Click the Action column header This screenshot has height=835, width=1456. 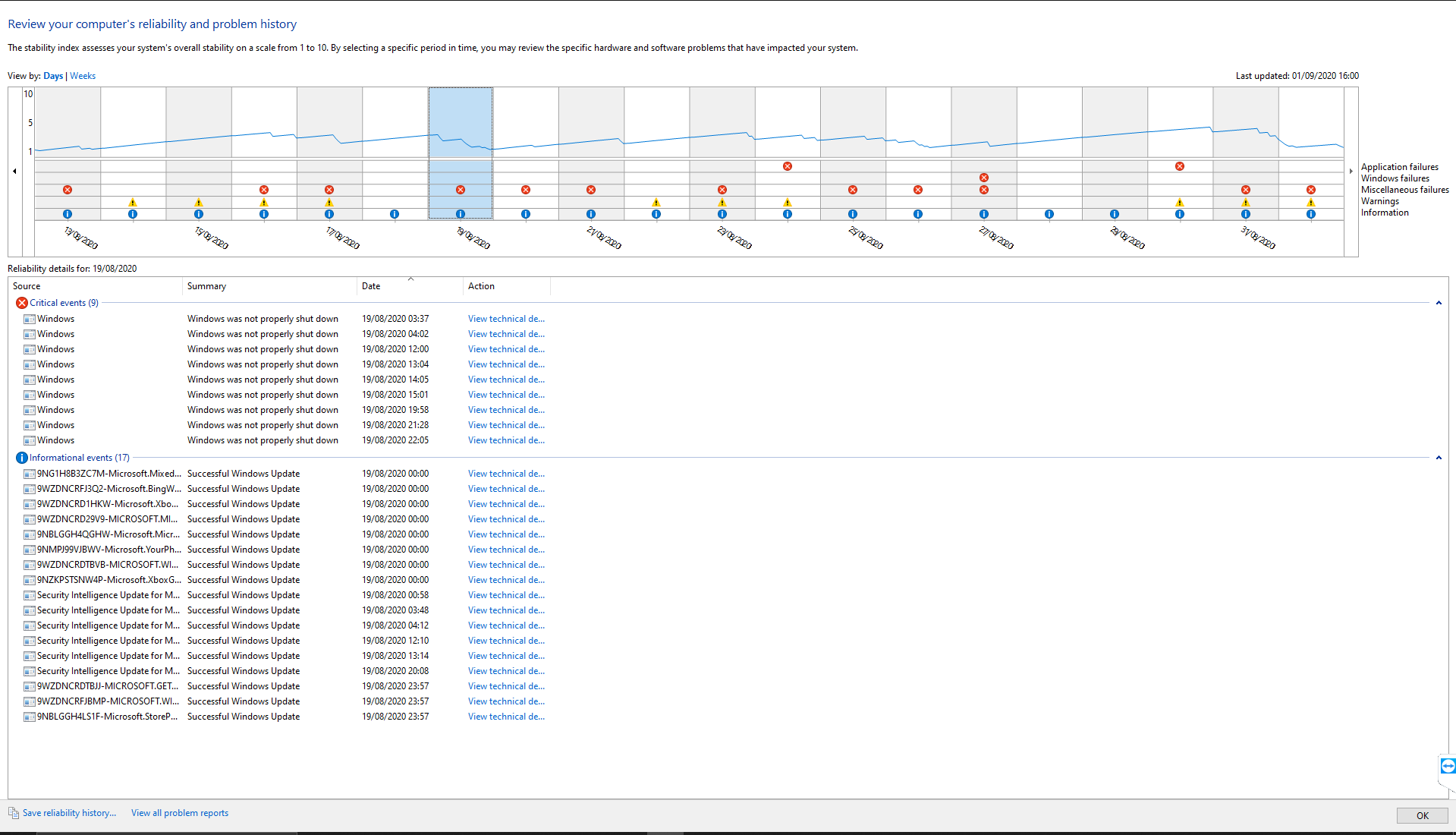click(x=506, y=286)
